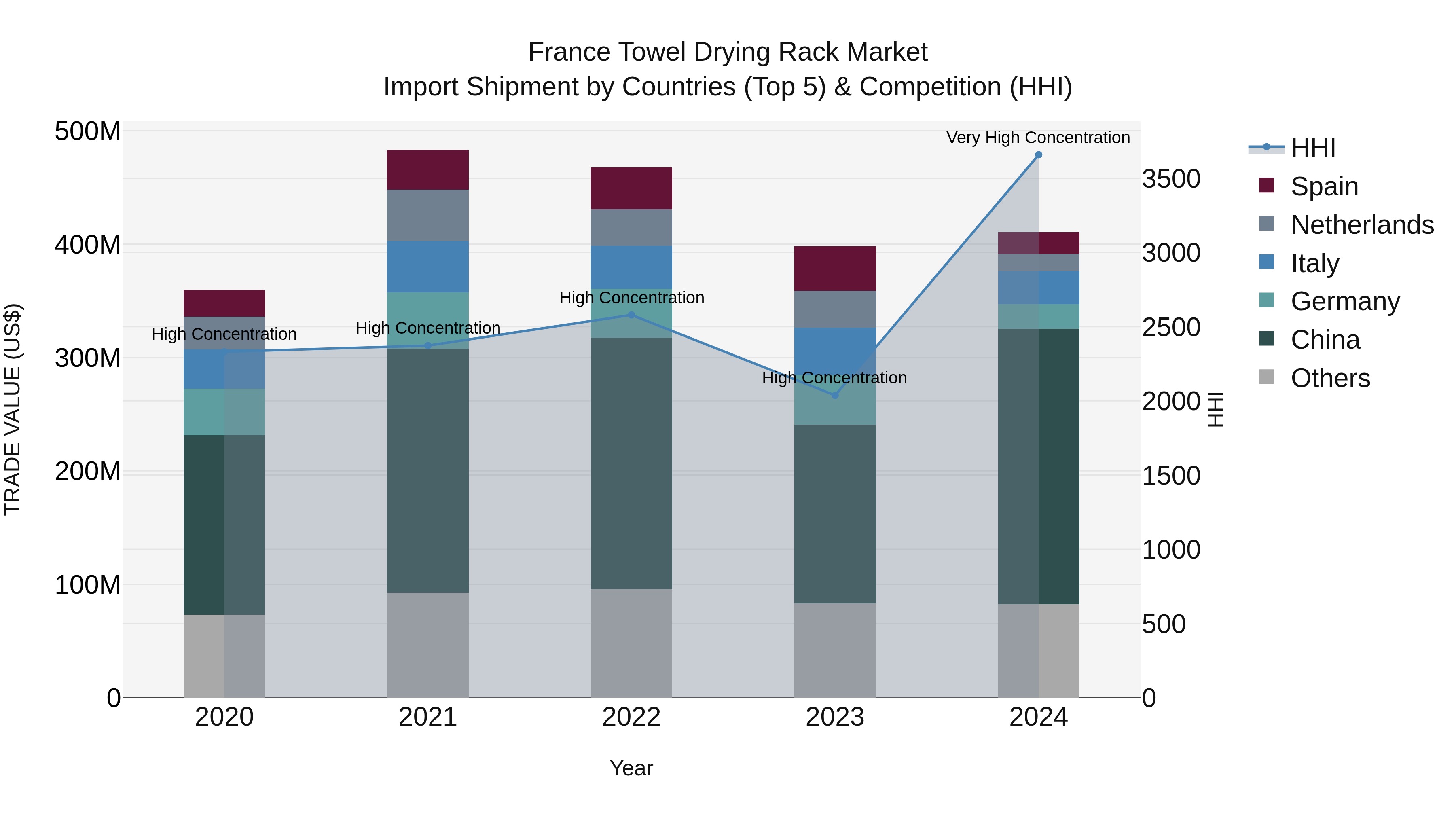Click the 3500 HHI axis tick label
This screenshot has height=819, width=1456.
pos(1171,179)
